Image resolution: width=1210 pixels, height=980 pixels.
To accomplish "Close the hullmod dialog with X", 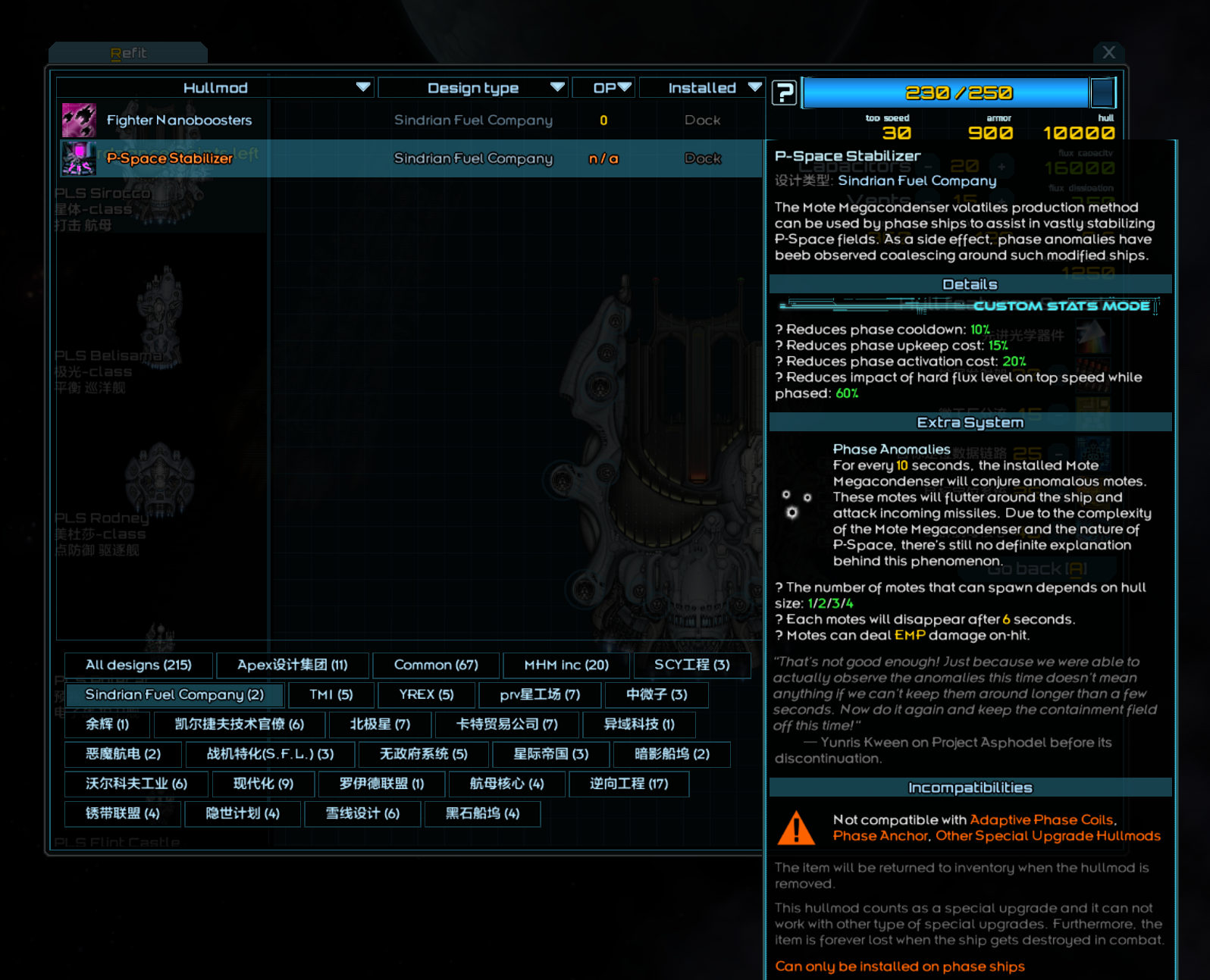I will tap(1108, 52).
